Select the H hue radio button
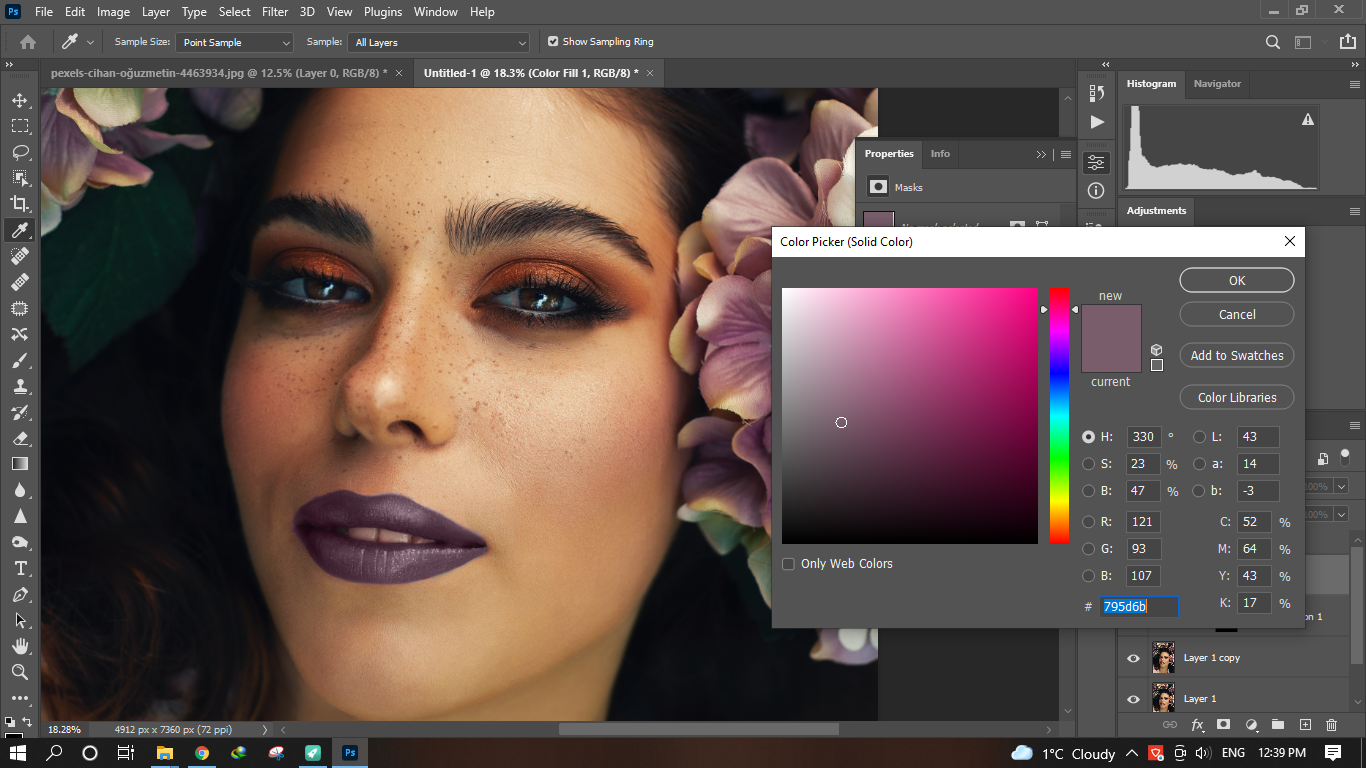 coord(1089,437)
